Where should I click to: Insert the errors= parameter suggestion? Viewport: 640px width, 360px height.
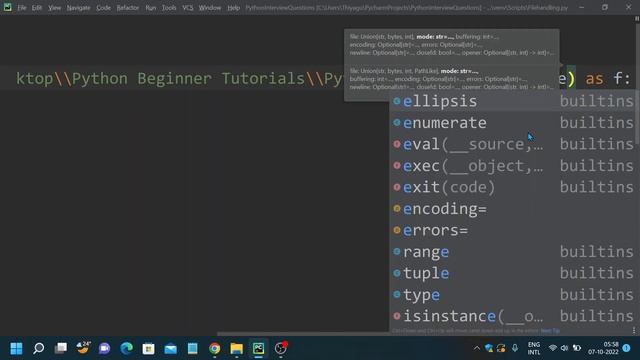pos(512,230)
